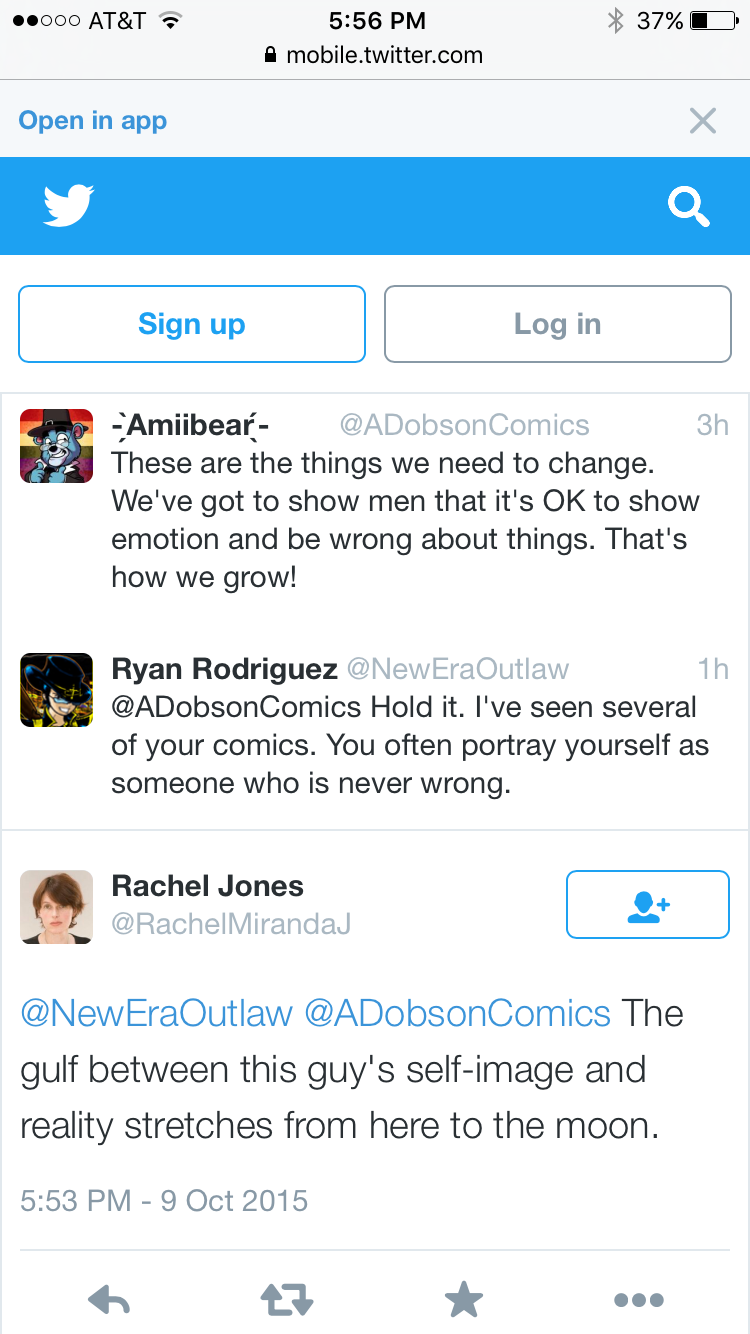Open the Ryan Rodriguez name link
Screen dimensions: 750x1334
pos(224,669)
